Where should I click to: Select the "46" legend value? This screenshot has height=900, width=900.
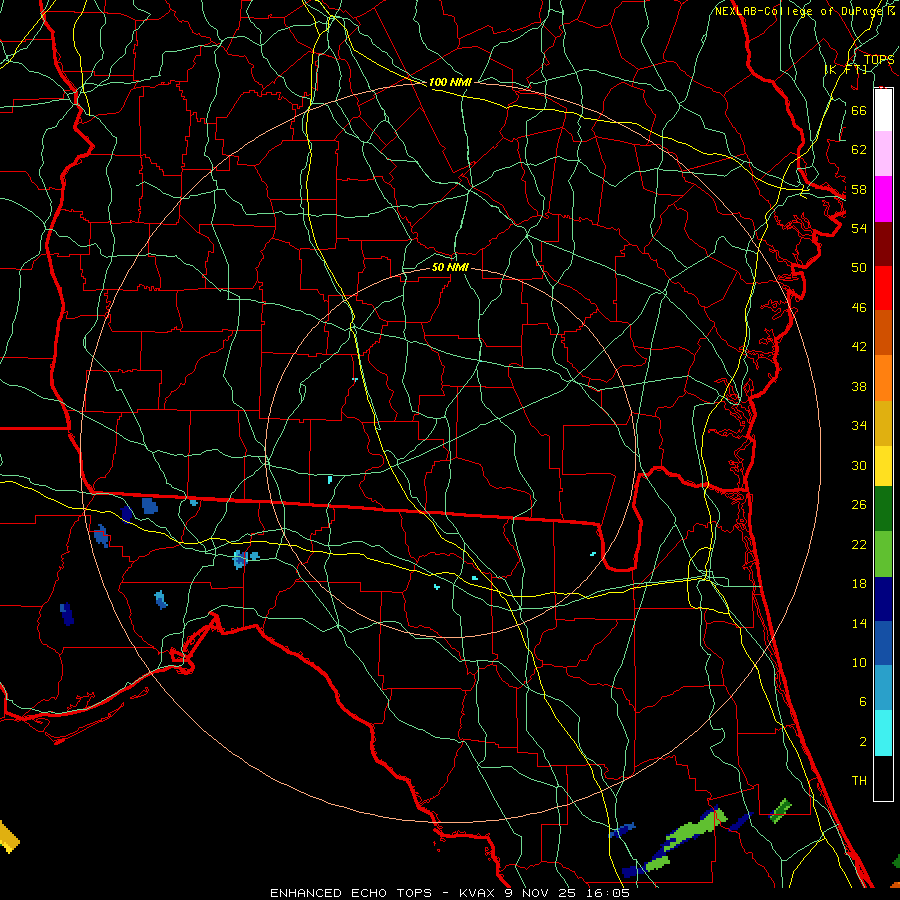point(859,308)
